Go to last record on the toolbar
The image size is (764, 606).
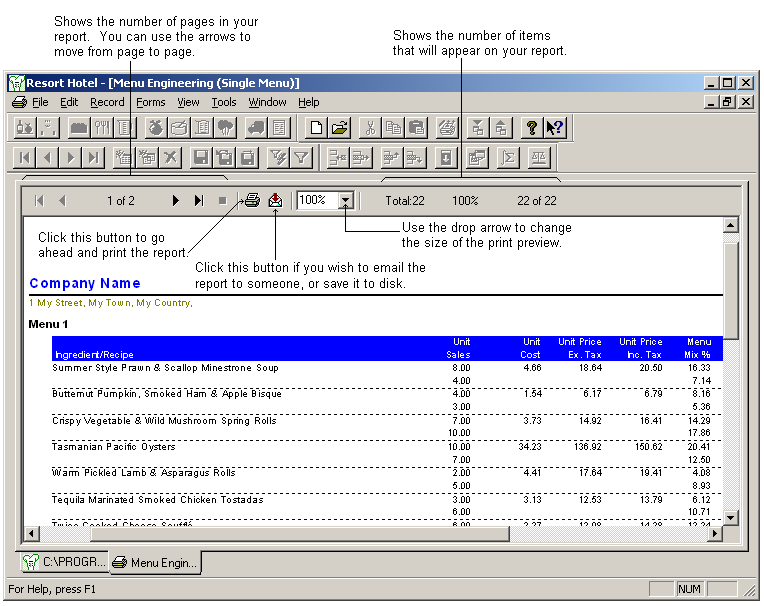tap(94, 157)
